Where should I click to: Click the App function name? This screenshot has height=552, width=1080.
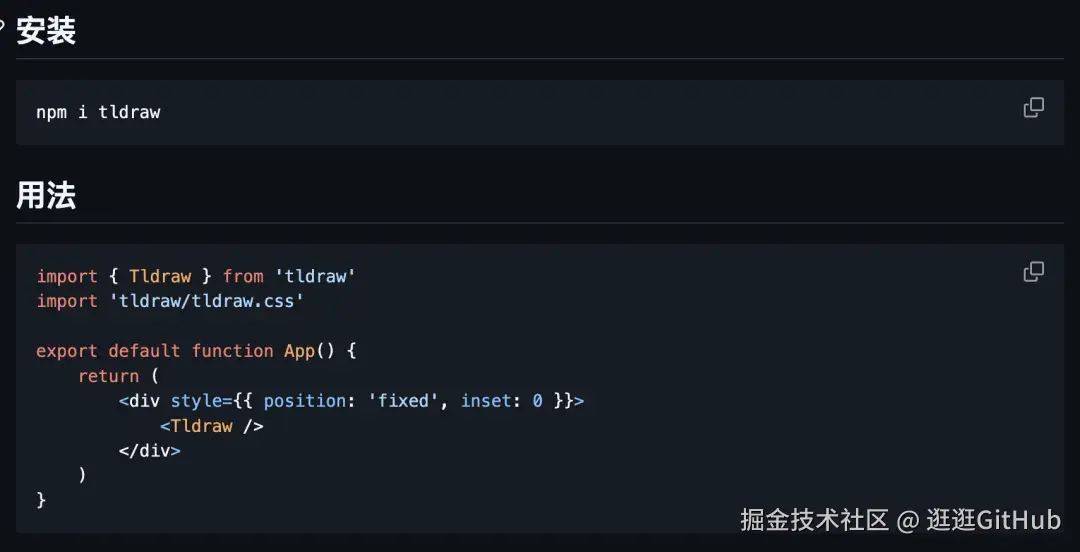click(299, 351)
